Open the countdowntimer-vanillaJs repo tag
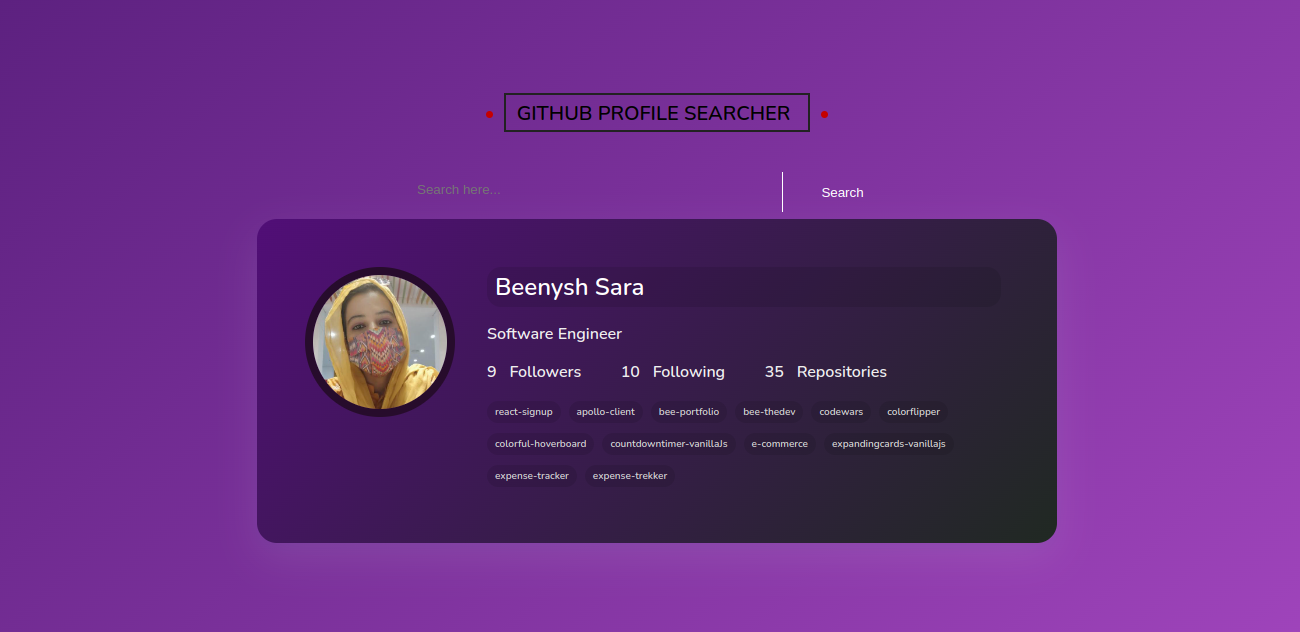Screen dimensions: 1300x632 [x=669, y=444]
